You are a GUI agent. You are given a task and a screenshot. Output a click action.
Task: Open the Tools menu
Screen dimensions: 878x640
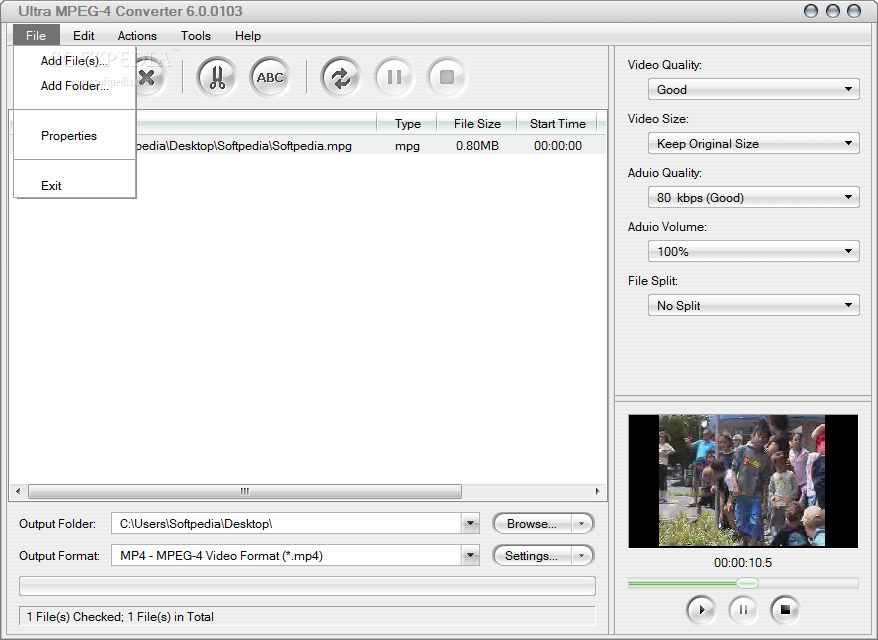[195, 36]
